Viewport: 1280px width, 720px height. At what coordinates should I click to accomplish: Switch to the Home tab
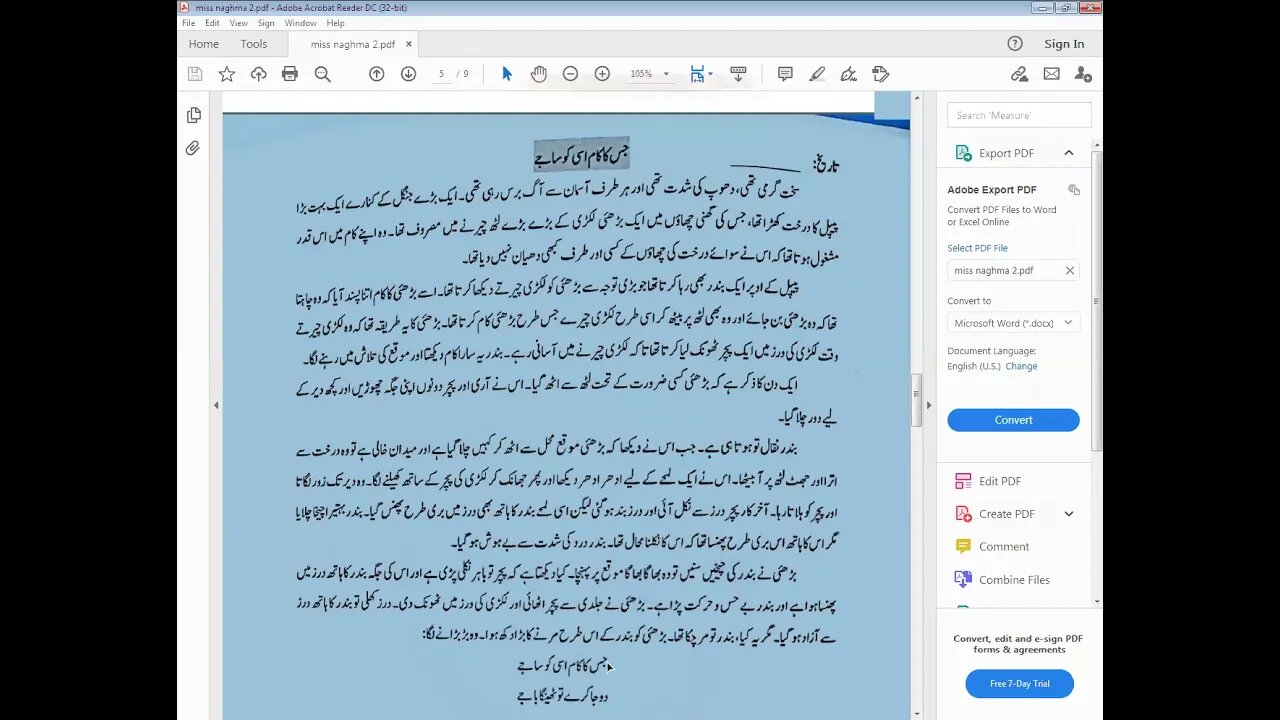point(203,44)
